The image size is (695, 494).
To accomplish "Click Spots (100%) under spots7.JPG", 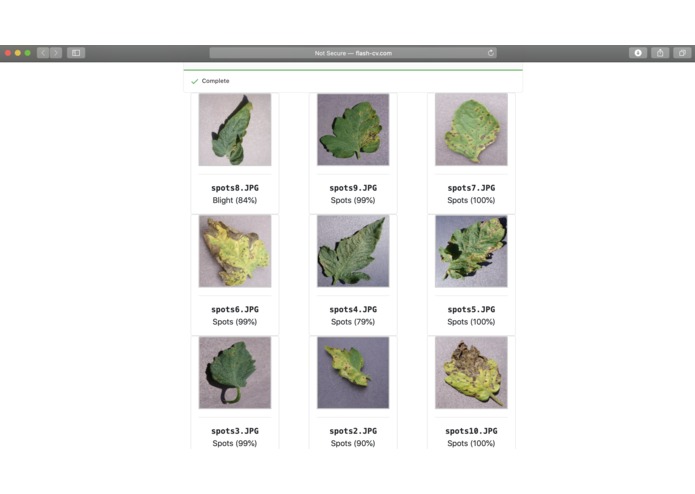I will pos(471,200).
